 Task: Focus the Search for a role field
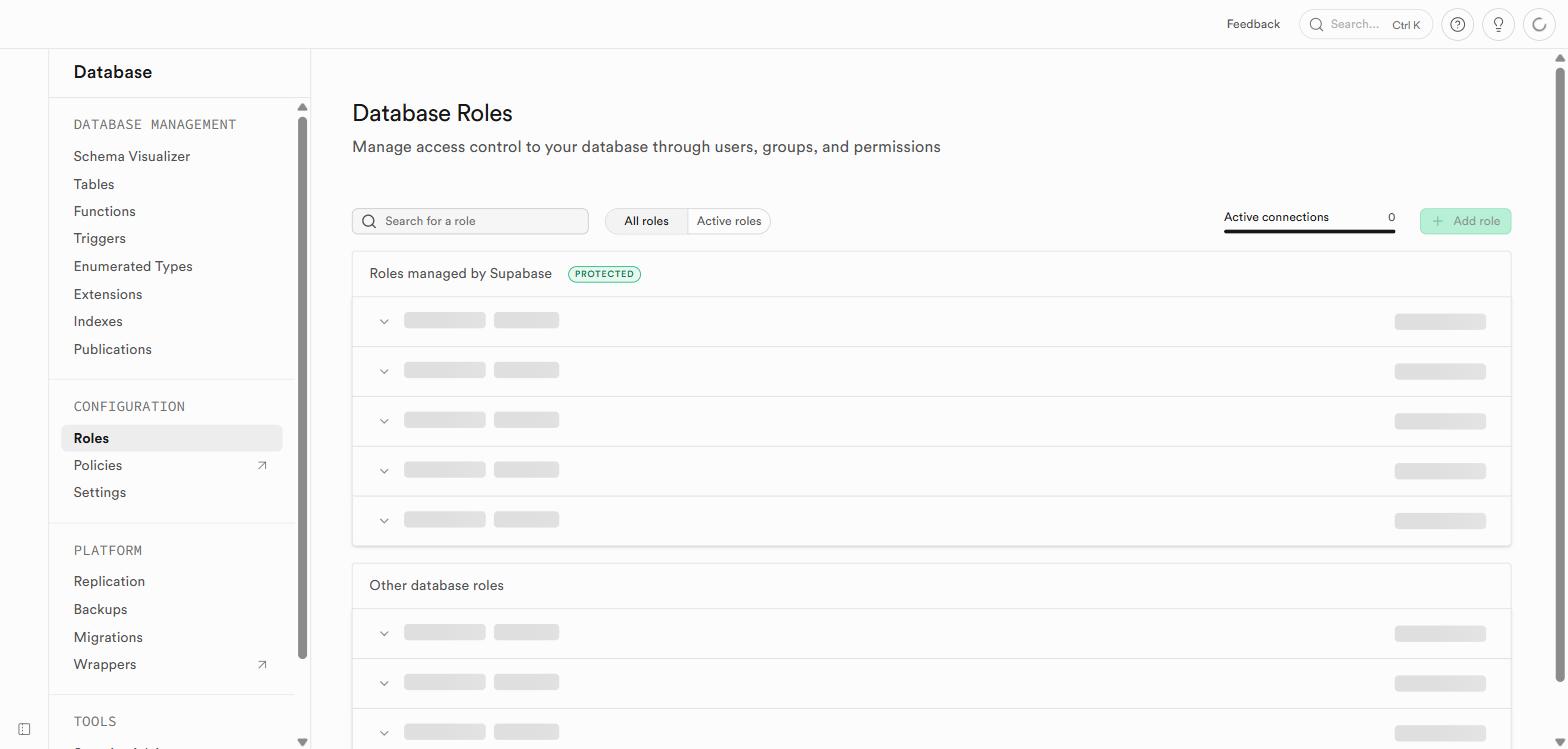coord(470,221)
